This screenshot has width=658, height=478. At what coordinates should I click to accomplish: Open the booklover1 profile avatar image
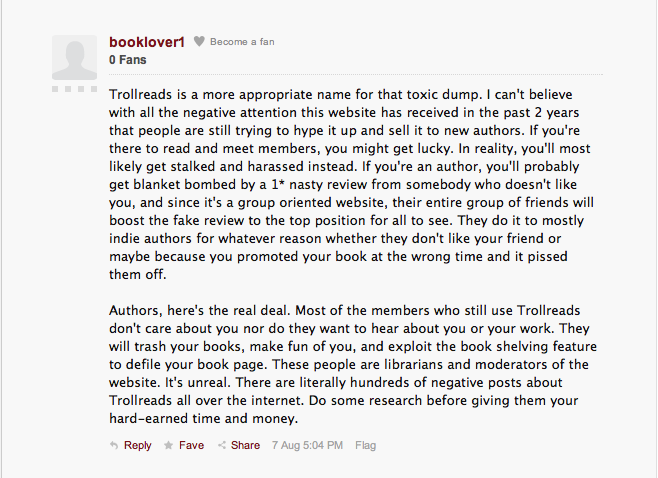74,57
